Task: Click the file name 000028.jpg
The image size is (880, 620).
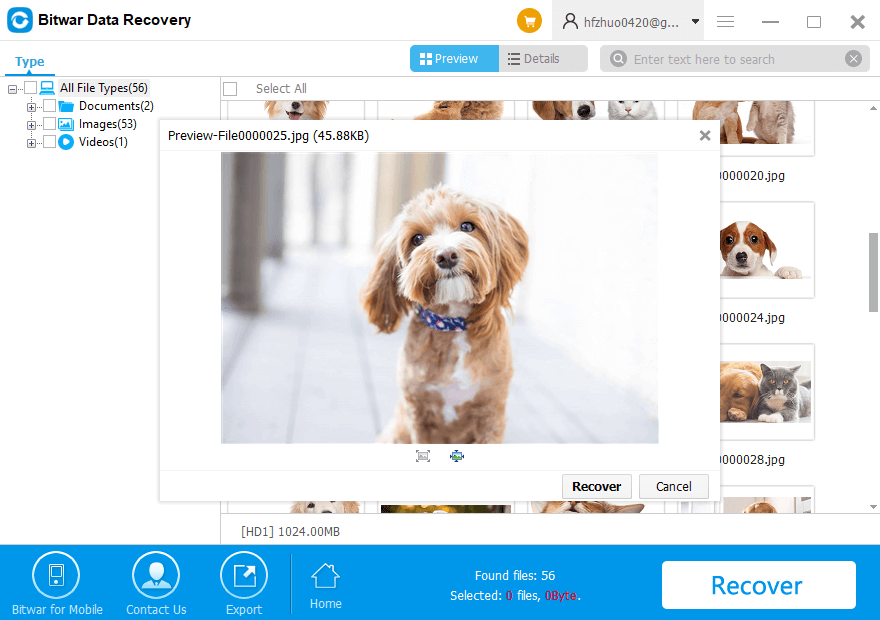Action: 753,460
